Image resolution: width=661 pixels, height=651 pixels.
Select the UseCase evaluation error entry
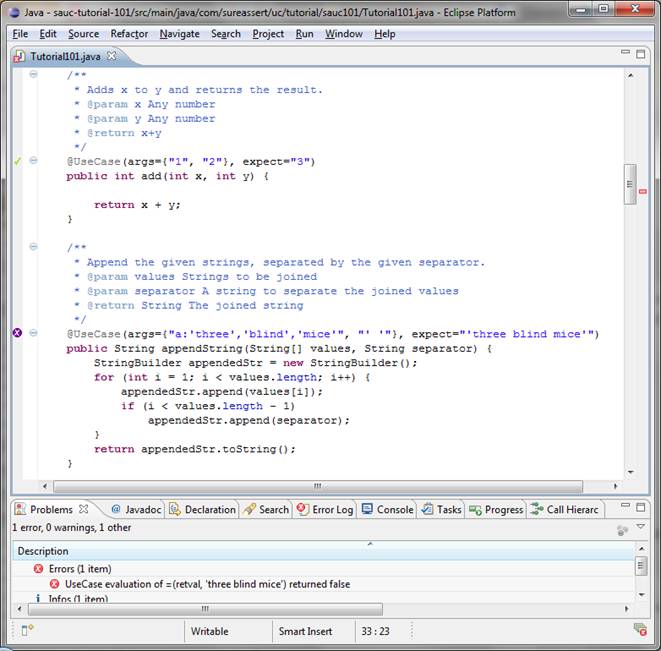tap(207, 584)
